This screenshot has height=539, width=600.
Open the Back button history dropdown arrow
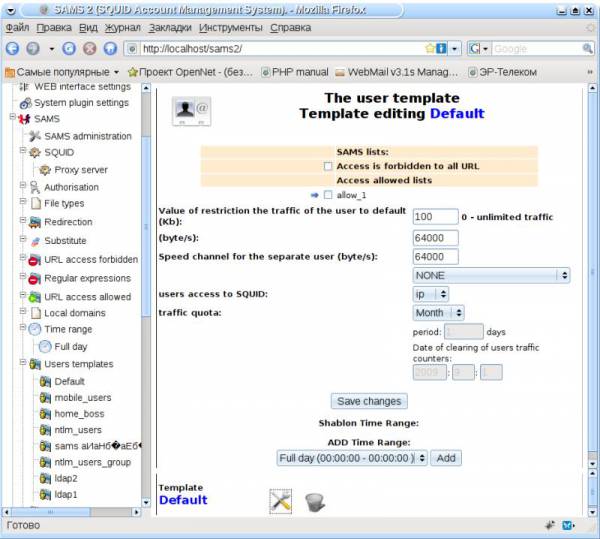[x=52, y=49]
